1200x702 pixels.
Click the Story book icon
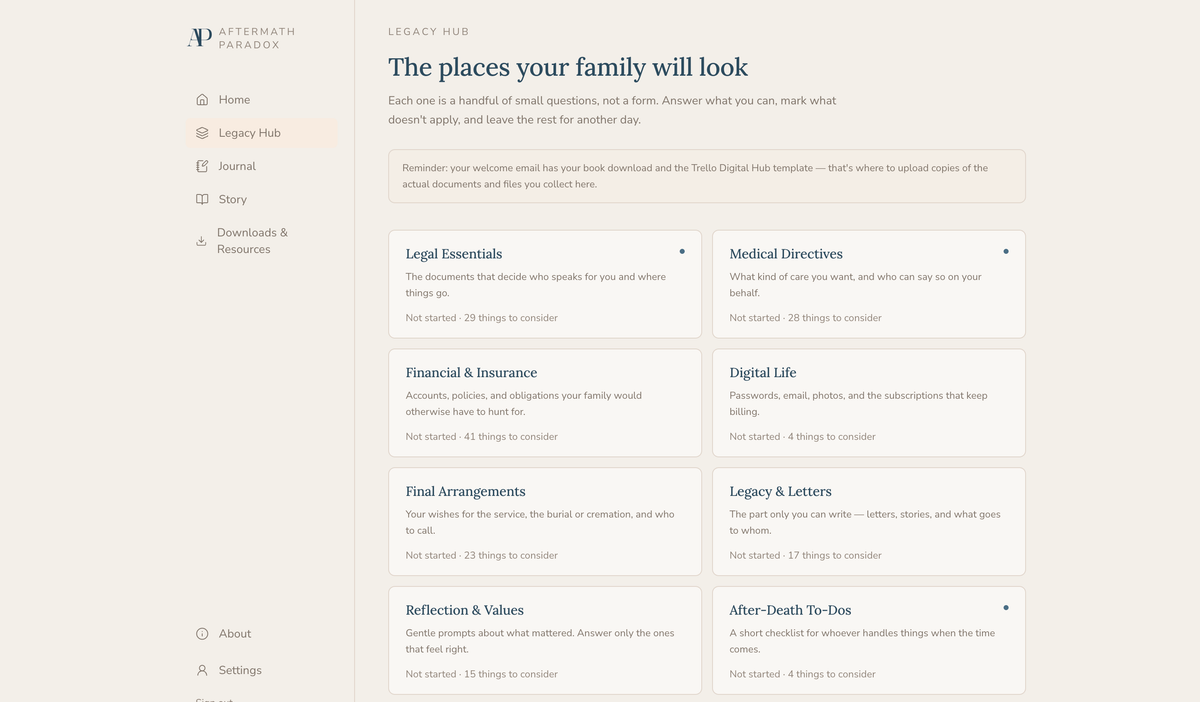202,199
